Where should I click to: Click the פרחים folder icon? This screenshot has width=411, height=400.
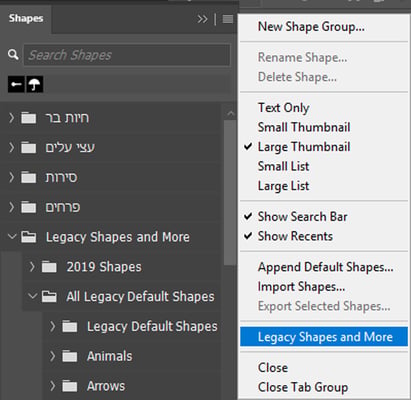tap(29, 207)
